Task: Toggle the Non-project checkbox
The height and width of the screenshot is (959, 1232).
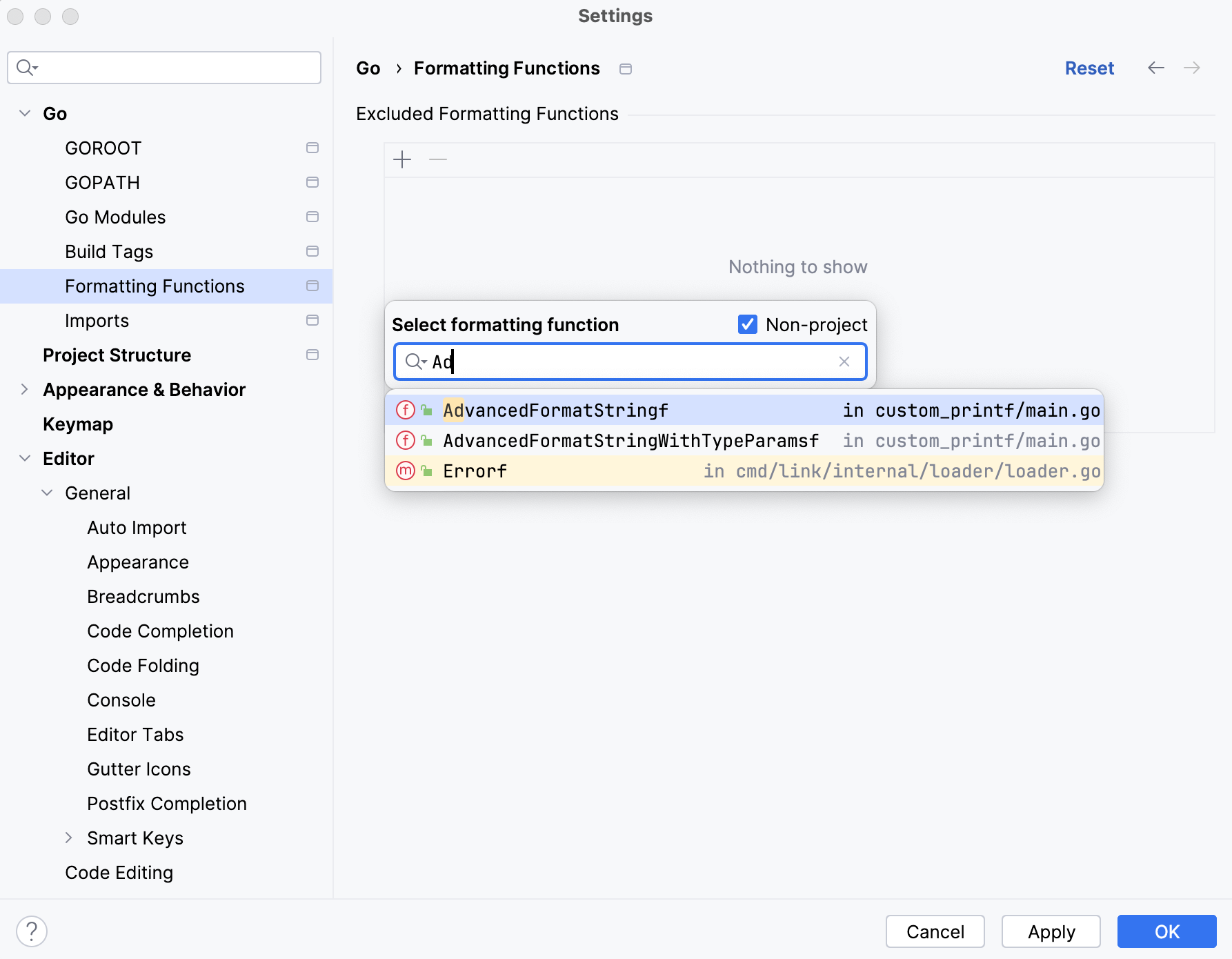Action: pyautogui.click(x=748, y=324)
